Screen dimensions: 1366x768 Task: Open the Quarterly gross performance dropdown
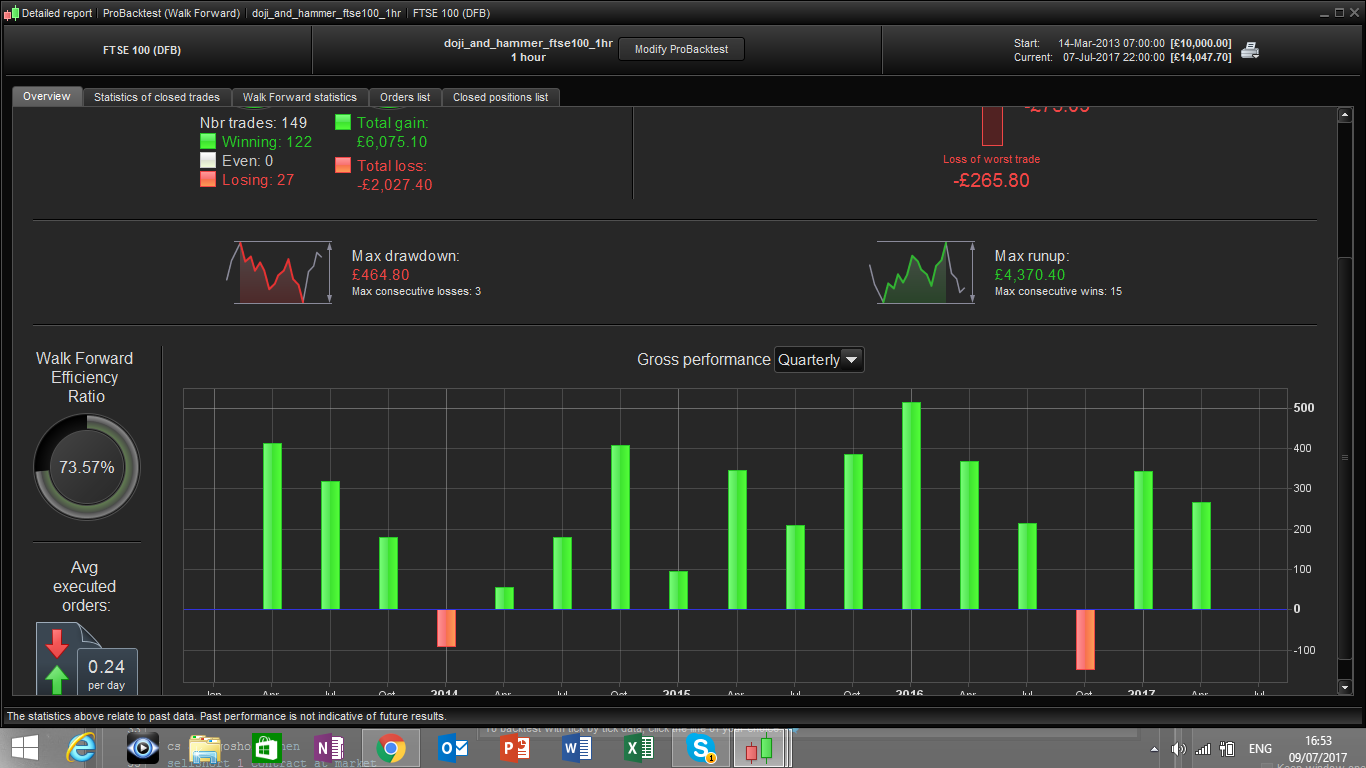click(x=819, y=360)
